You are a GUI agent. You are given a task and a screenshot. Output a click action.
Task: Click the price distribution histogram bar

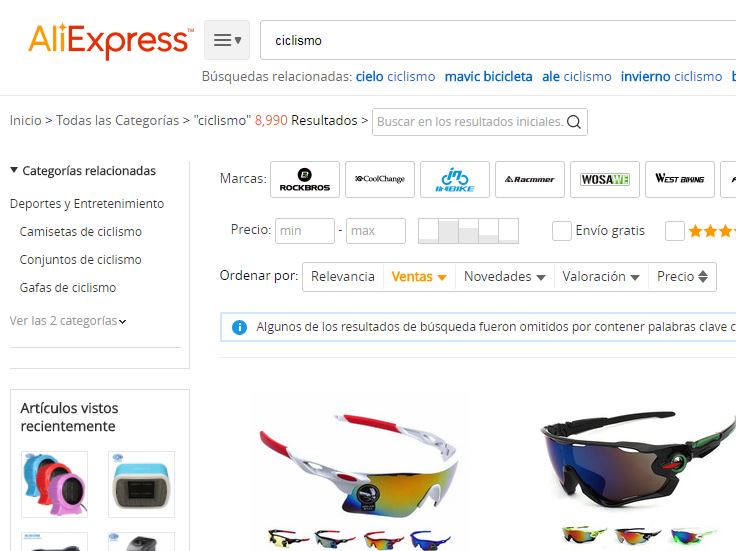(x=468, y=231)
